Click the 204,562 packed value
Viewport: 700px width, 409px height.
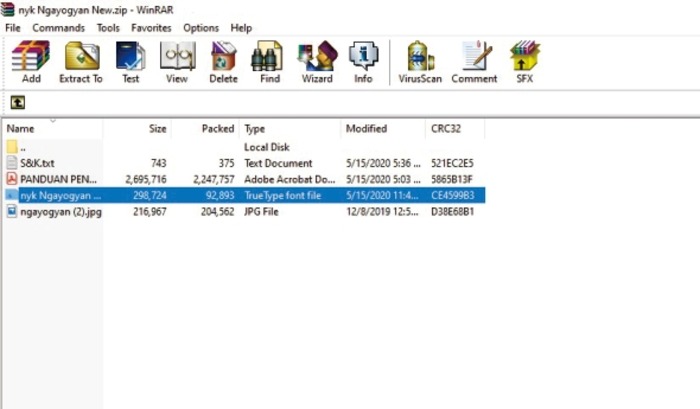pos(217,211)
